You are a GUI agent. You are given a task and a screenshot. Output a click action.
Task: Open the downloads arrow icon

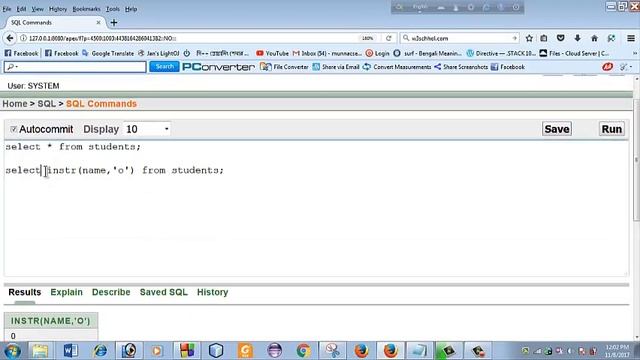pyautogui.click(x=577, y=38)
